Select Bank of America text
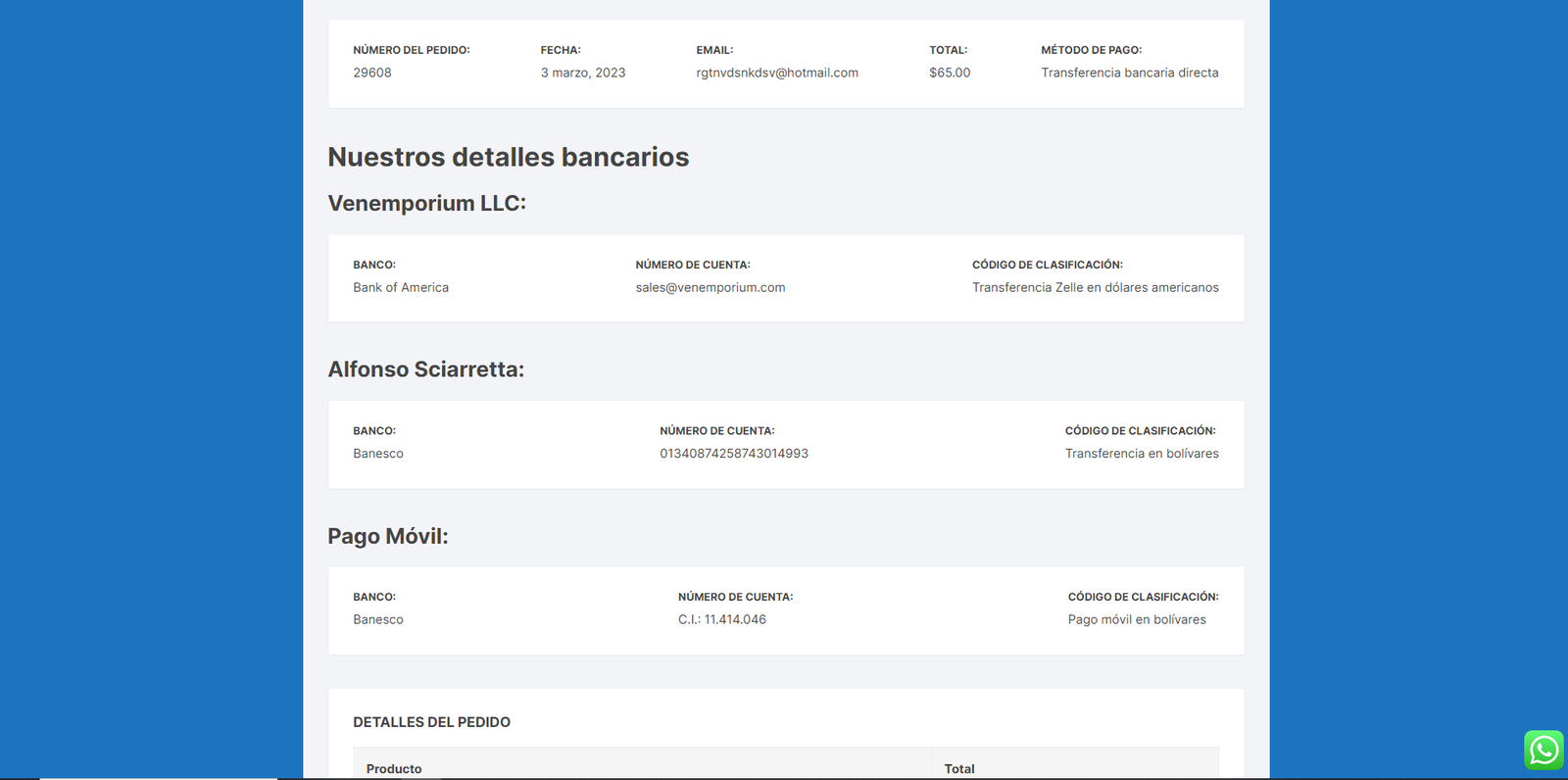The width and height of the screenshot is (1568, 780). (401, 287)
